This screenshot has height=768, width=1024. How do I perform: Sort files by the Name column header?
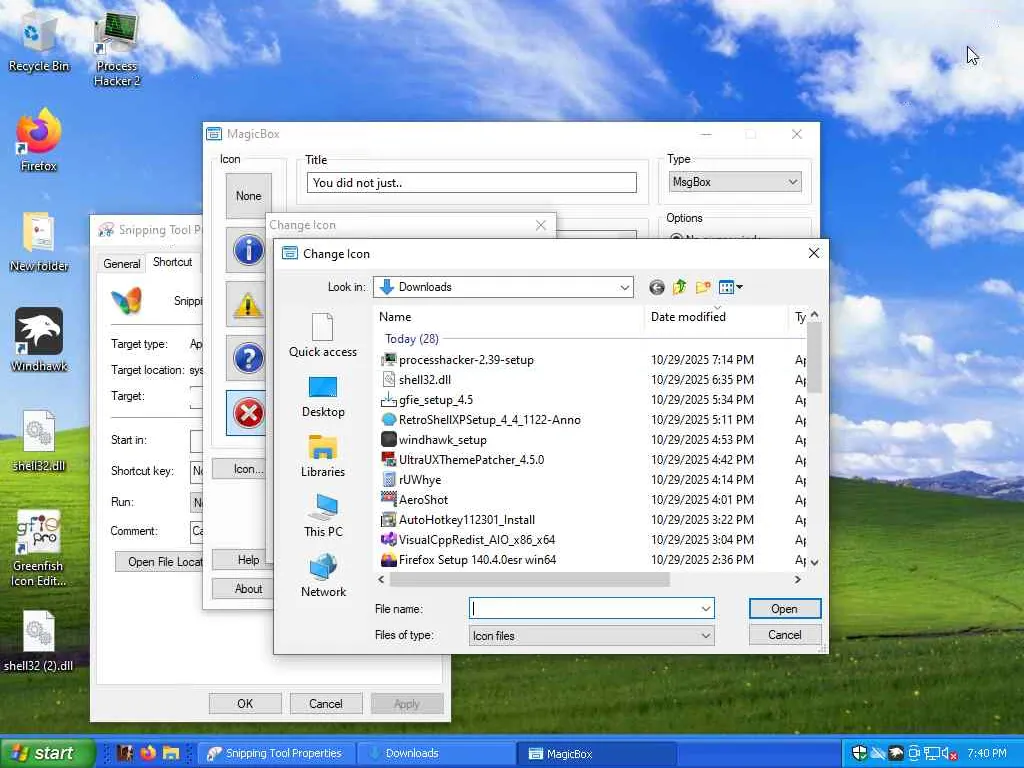click(509, 317)
